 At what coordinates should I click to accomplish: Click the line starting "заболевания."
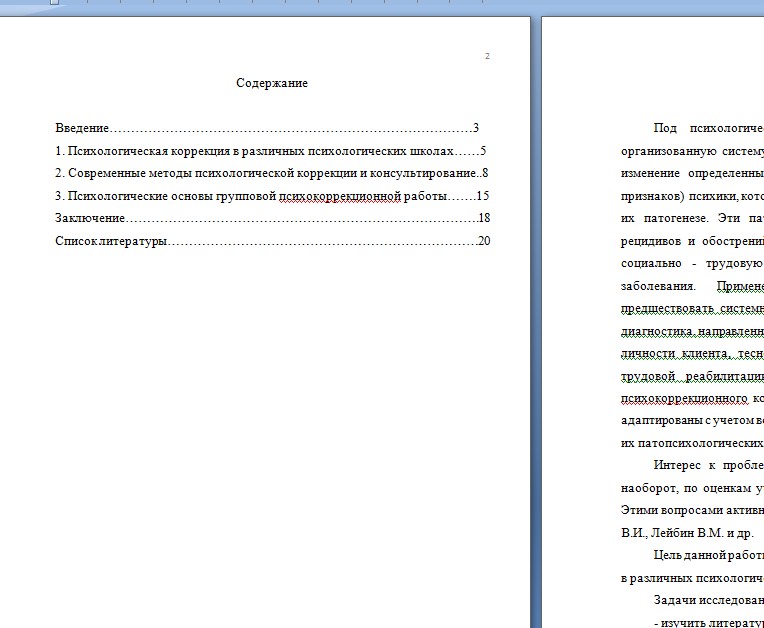point(692,286)
